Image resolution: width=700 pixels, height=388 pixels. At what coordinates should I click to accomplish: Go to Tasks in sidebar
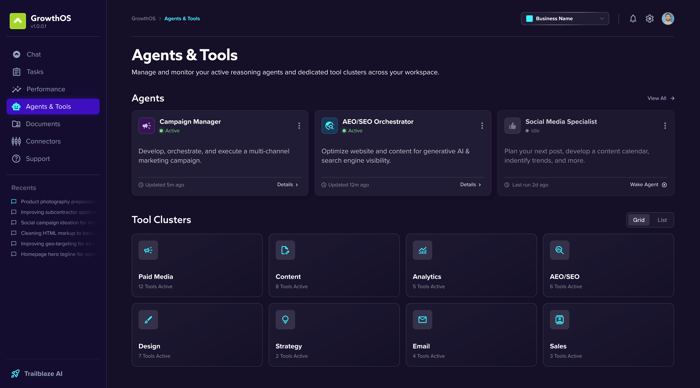point(53,72)
